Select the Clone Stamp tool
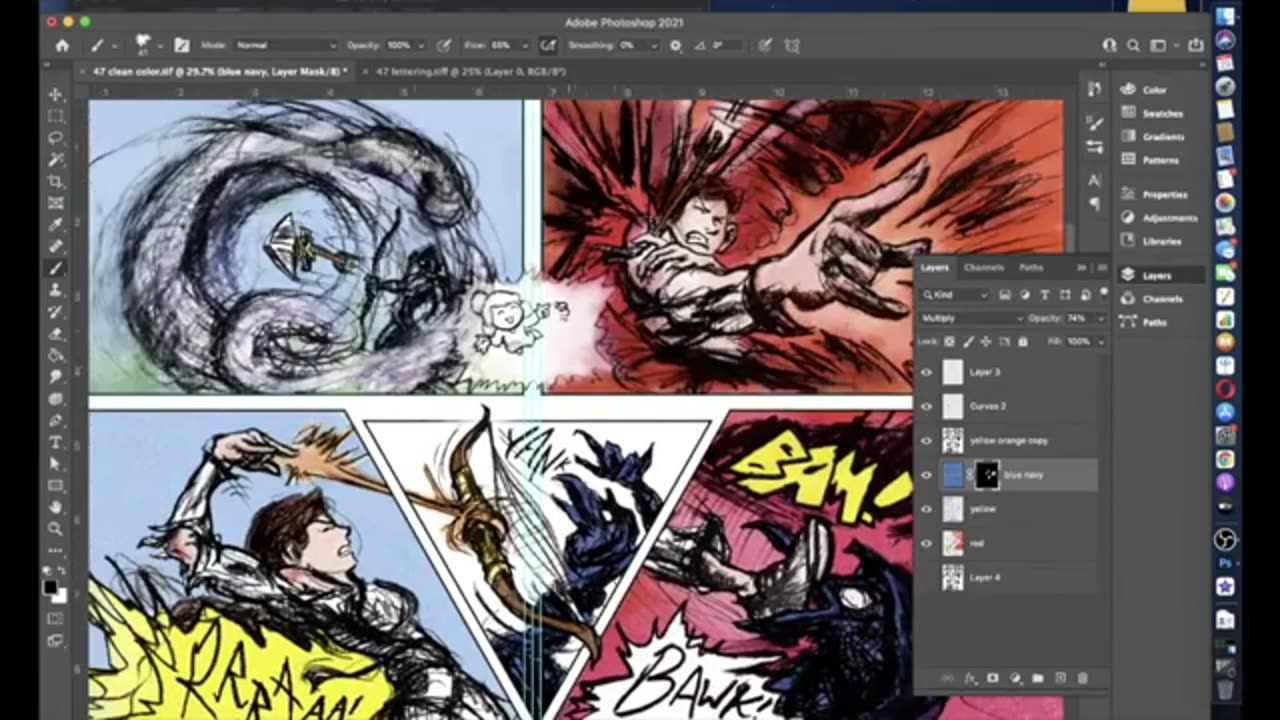The image size is (1280, 720). (56, 291)
